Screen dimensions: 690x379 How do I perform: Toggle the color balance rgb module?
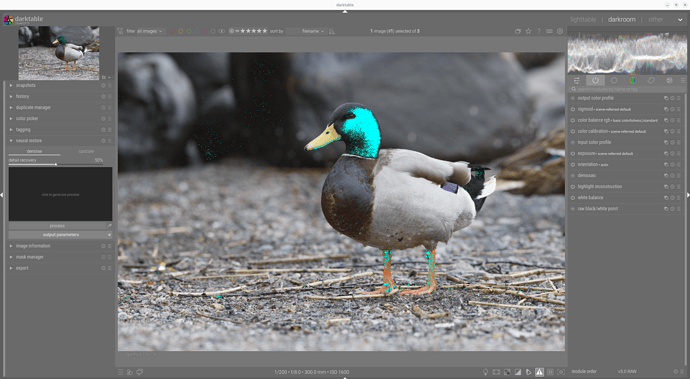click(573, 120)
